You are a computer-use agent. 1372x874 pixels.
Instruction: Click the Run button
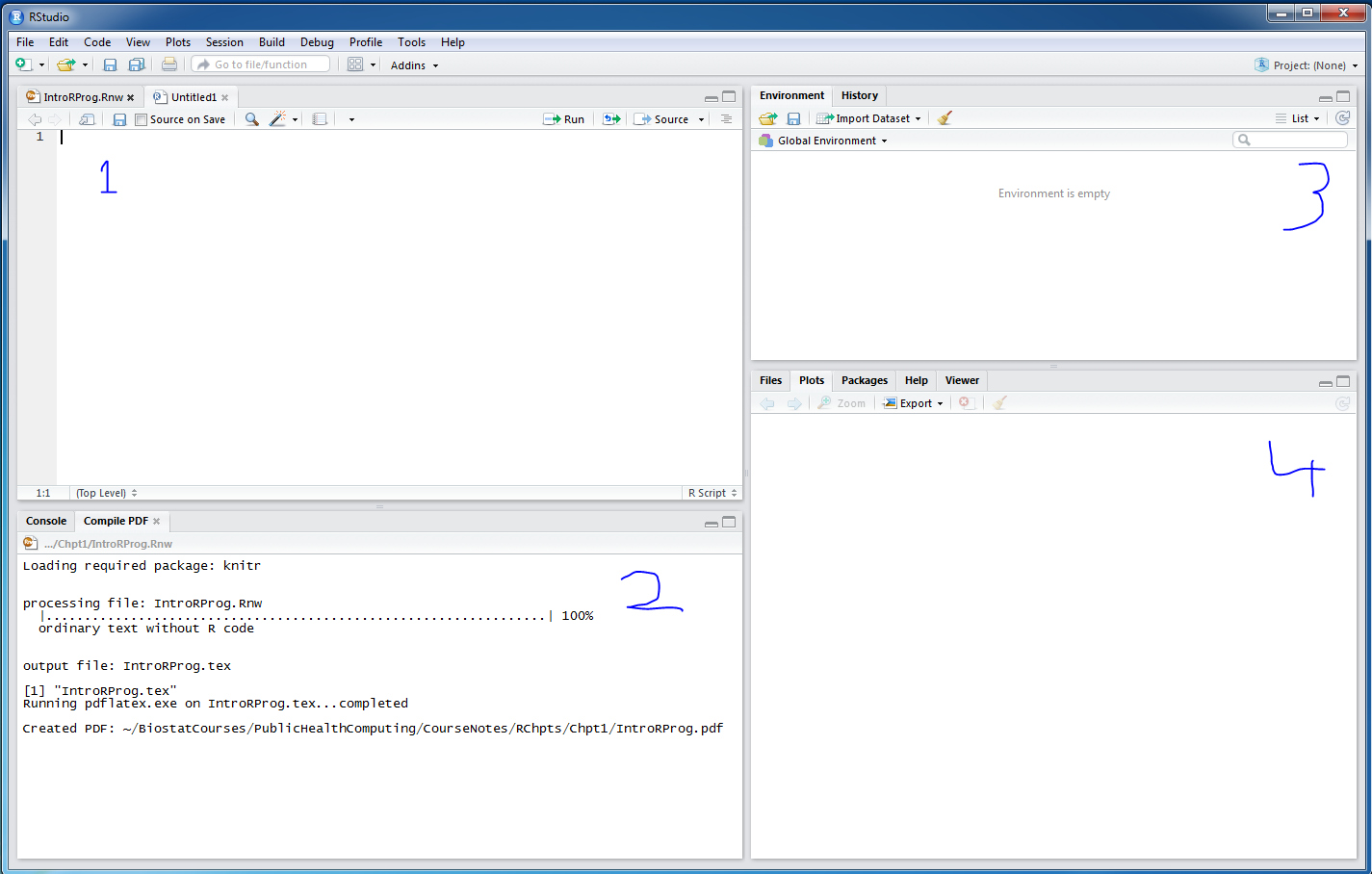point(564,119)
